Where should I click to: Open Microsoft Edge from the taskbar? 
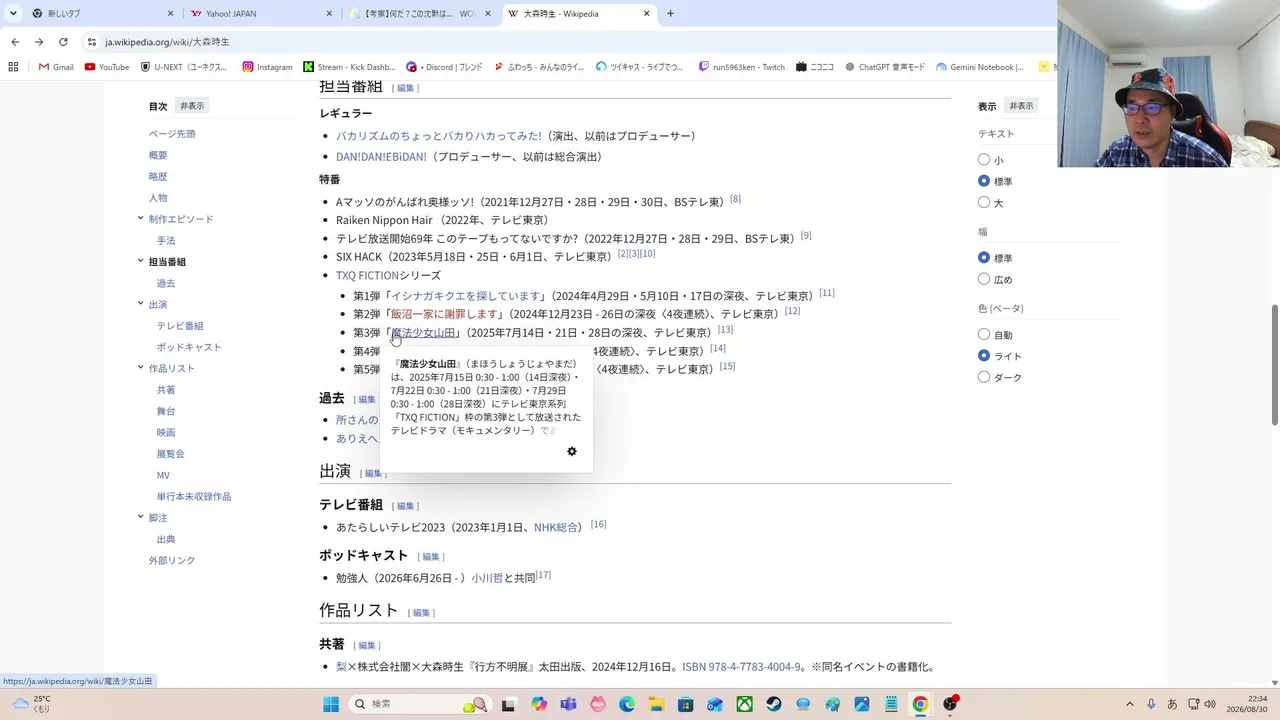[x=627, y=704]
